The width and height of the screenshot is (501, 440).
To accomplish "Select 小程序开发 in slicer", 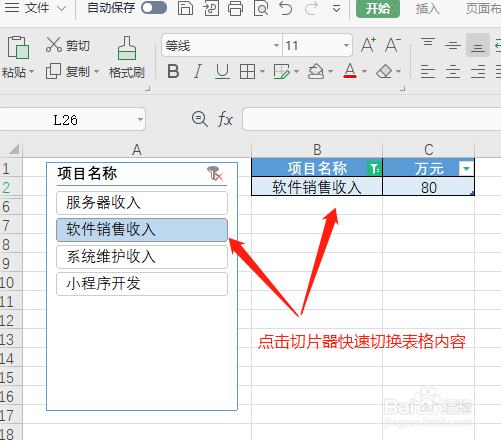I will tap(142, 284).
